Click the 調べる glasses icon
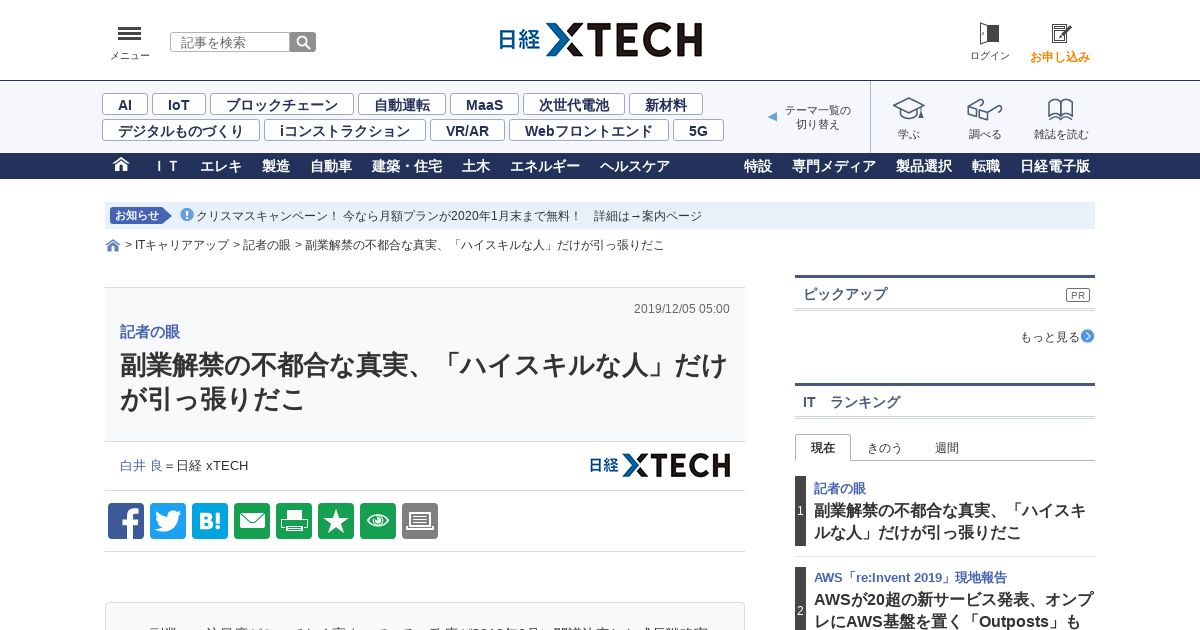Viewport: 1200px width, 630px height. tap(985, 108)
